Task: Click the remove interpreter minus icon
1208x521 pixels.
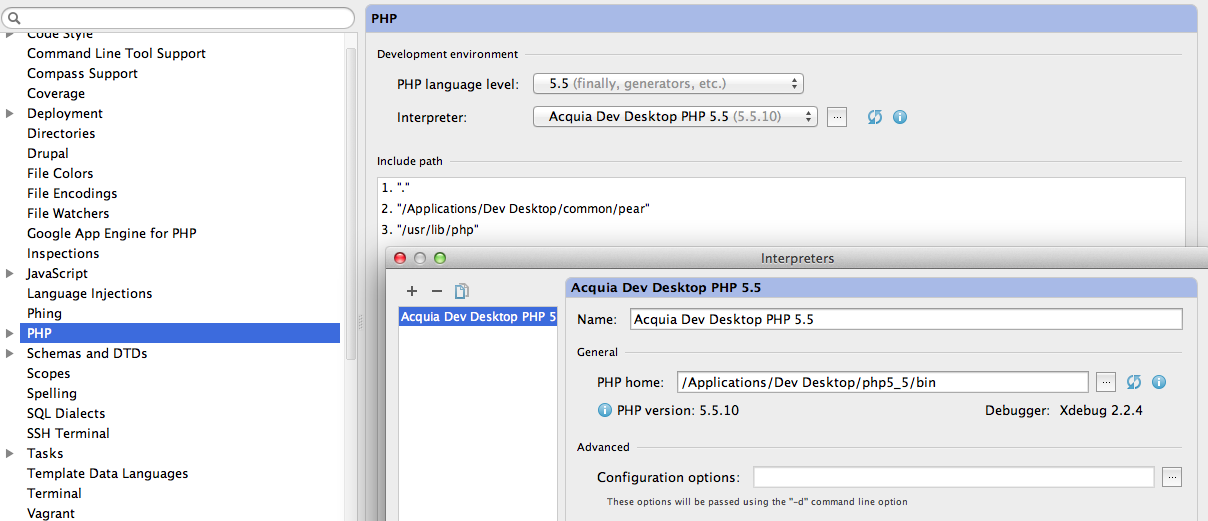Action: click(436, 291)
